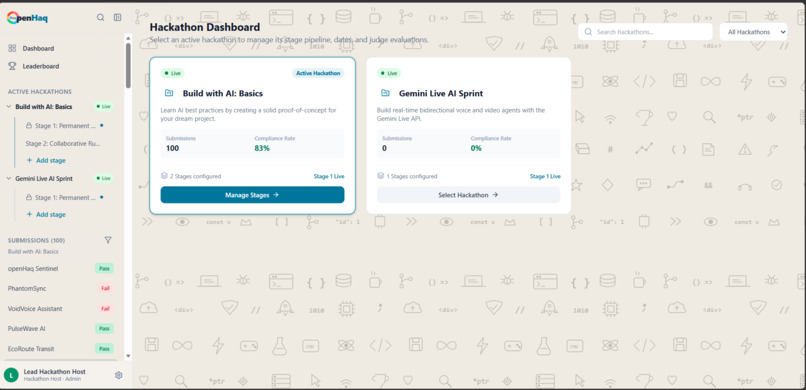Click the Leaderboard trophy icon
Image resolution: width=806 pixels, height=390 pixels.
point(12,66)
